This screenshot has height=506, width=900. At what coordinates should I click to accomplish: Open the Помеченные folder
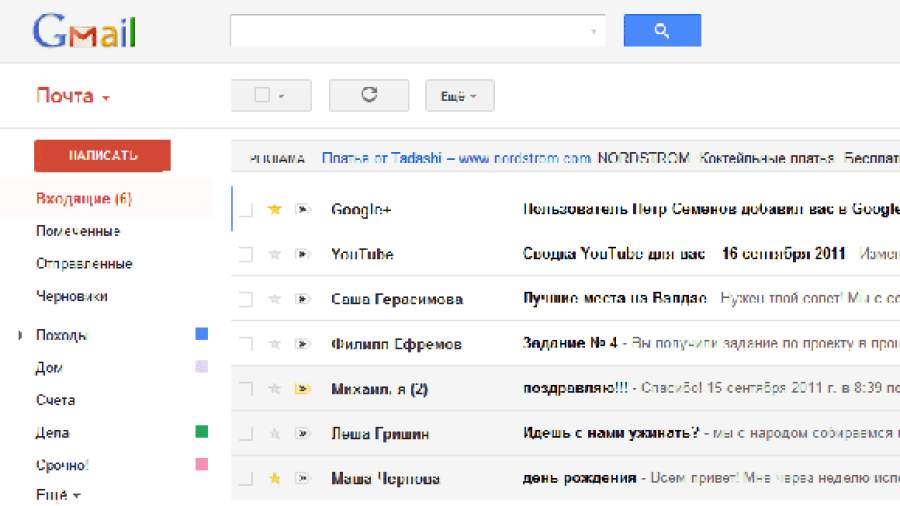[78, 231]
